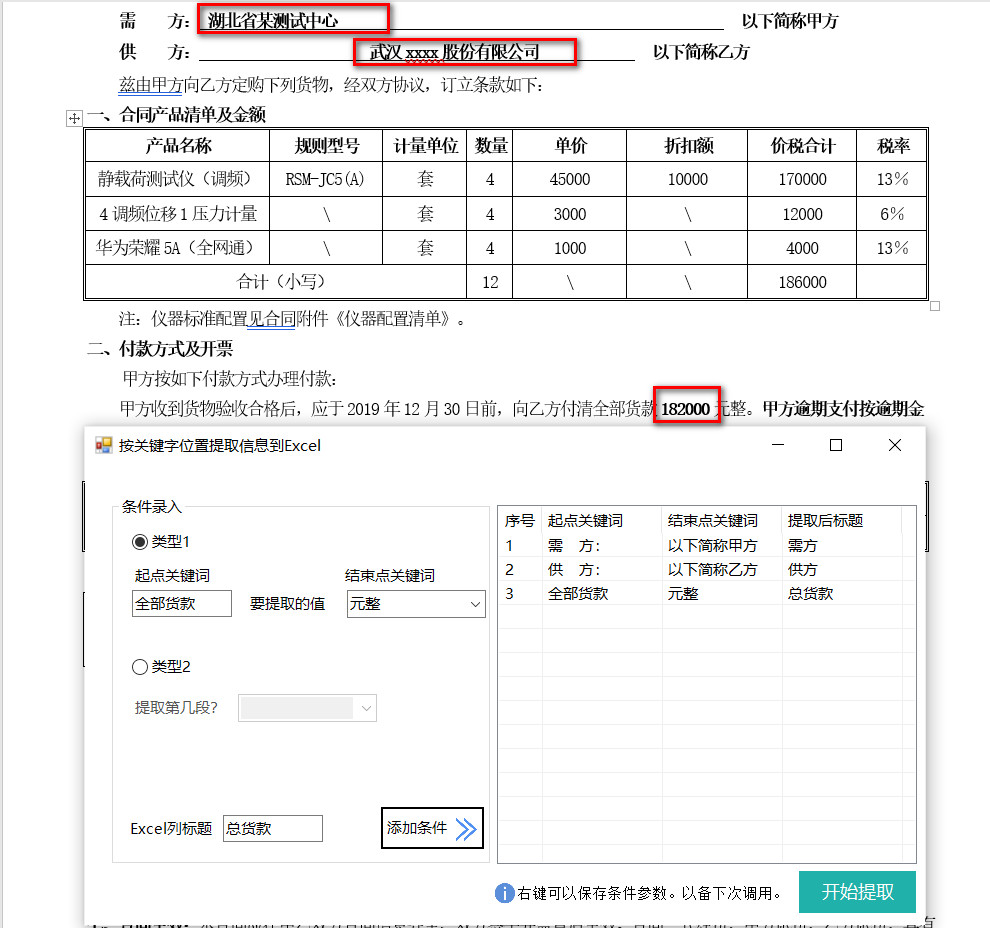990x928 pixels.
Task: Click the RSM-JC5(A) model cell
Action: [325, 179]
